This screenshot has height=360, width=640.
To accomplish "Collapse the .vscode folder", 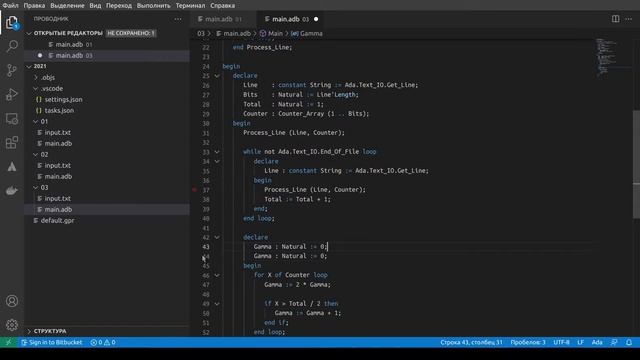I will 36,88.
